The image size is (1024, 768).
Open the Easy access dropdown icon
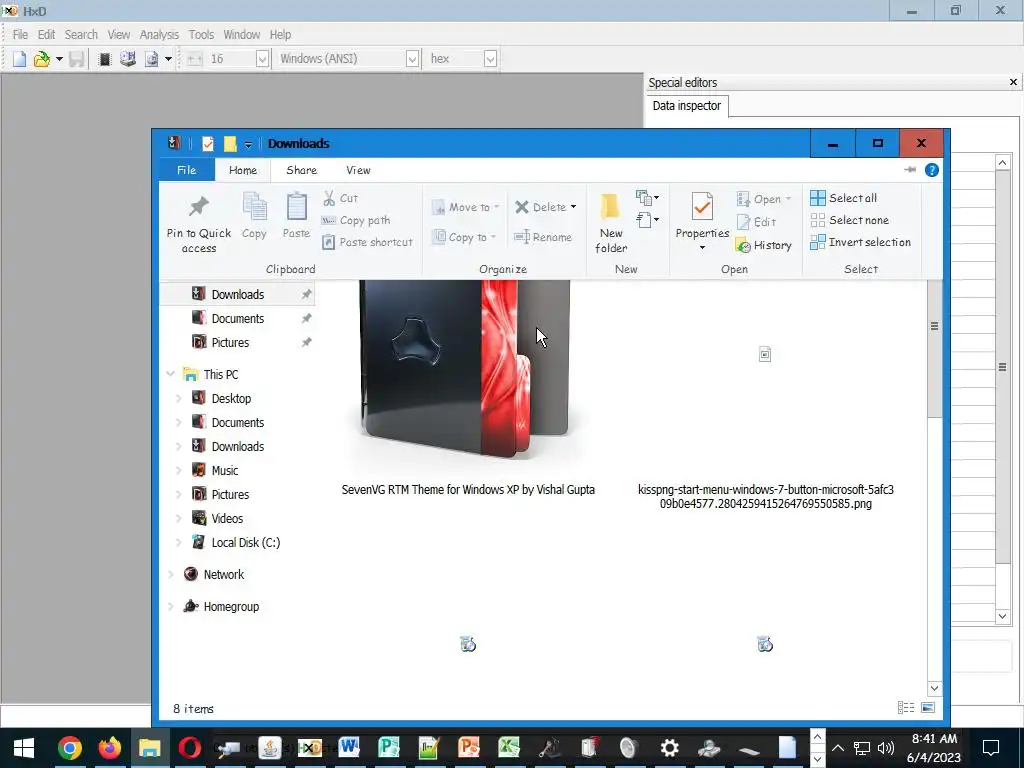647,220
